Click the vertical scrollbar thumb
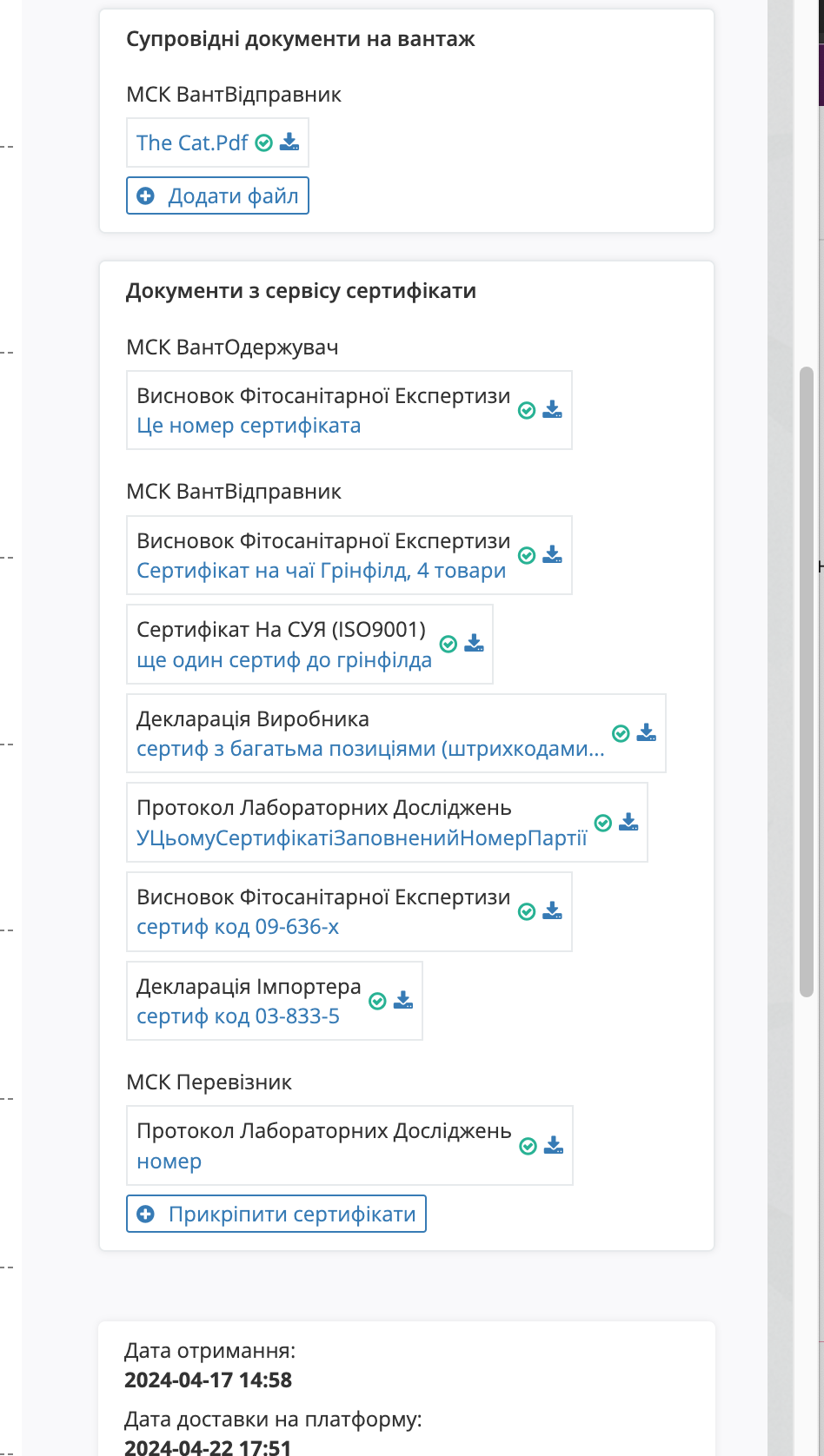Screen dimensions: 824x1456 tap(807, 682)
